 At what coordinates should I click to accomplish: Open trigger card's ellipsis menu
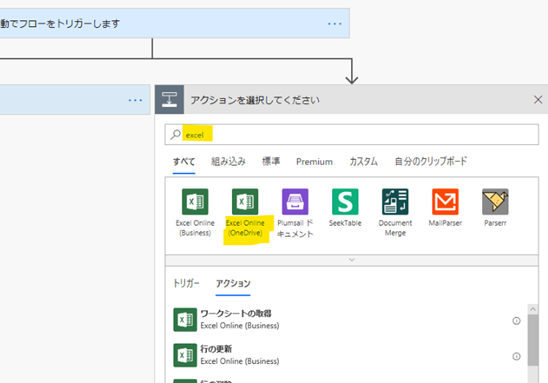(x=334, y=24)
